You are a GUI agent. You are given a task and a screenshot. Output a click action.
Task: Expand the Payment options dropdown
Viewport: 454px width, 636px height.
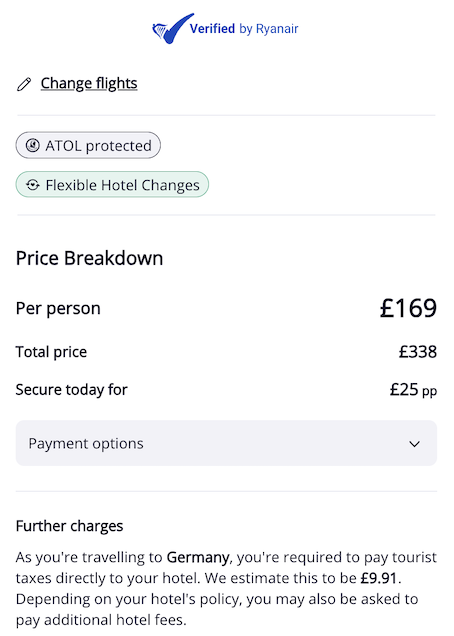coord(226,443)
